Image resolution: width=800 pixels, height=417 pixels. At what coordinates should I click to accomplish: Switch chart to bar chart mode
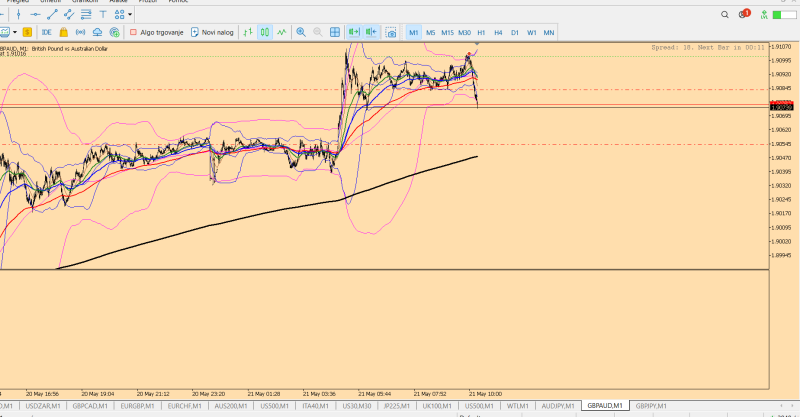tap(248, 32)
